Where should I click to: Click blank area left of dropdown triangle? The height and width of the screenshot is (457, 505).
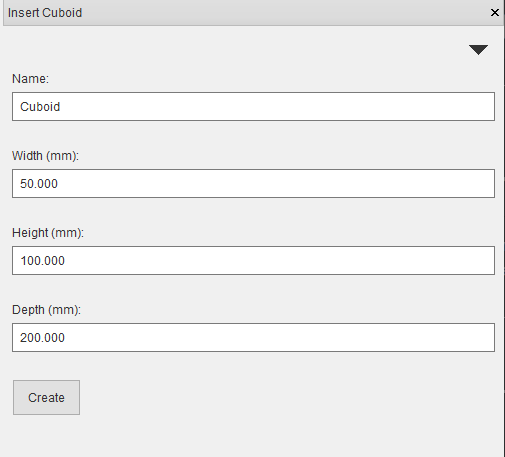(x=233, y=50)
